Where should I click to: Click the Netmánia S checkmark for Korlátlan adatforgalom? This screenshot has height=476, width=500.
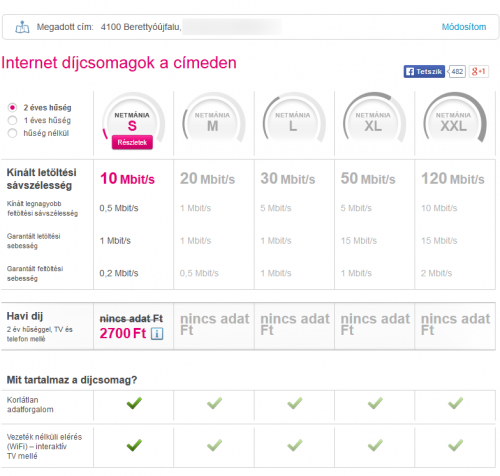pyautogui.click(x=134, y=403)
